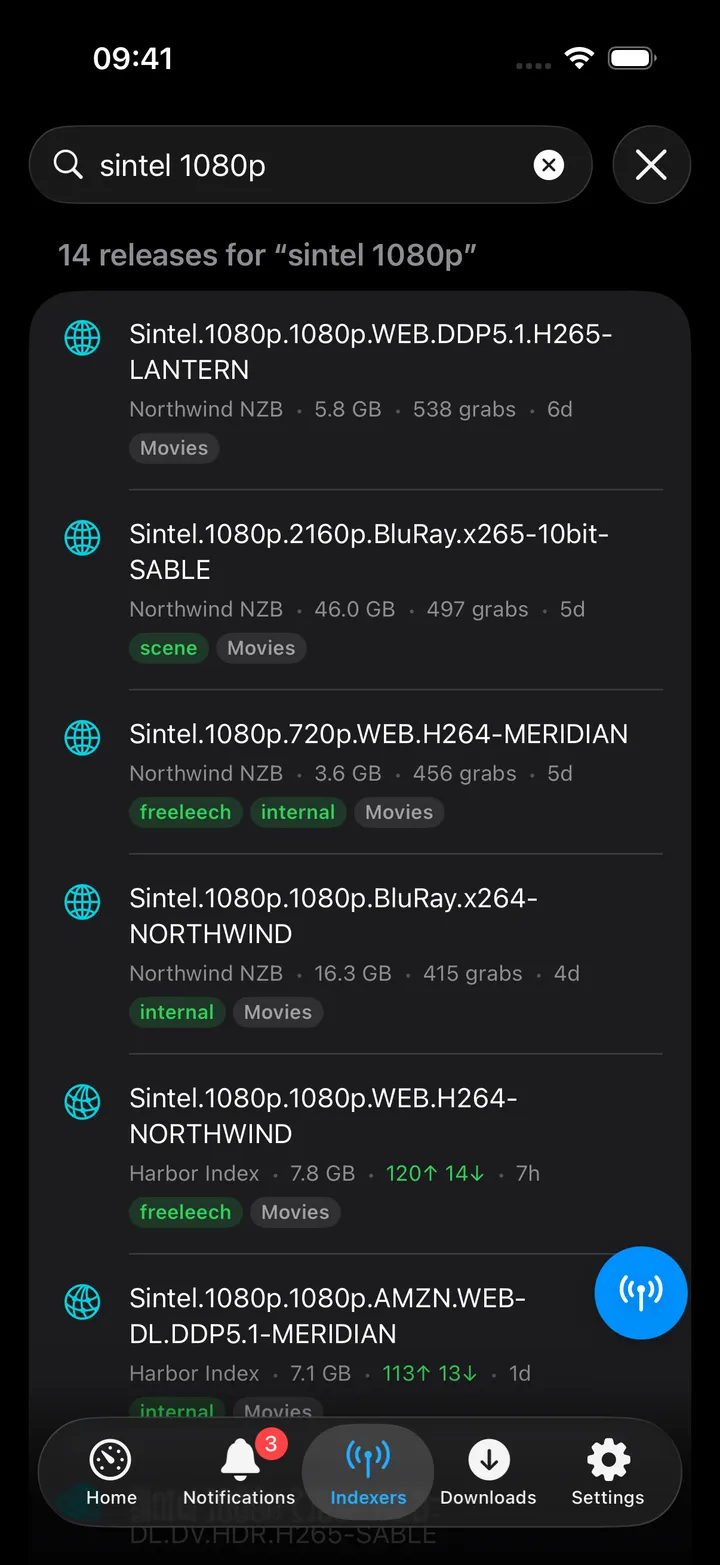Tap the magnifying glass search icon
This screenshot has height=1565, width=720.
click(x=68, y=165)
